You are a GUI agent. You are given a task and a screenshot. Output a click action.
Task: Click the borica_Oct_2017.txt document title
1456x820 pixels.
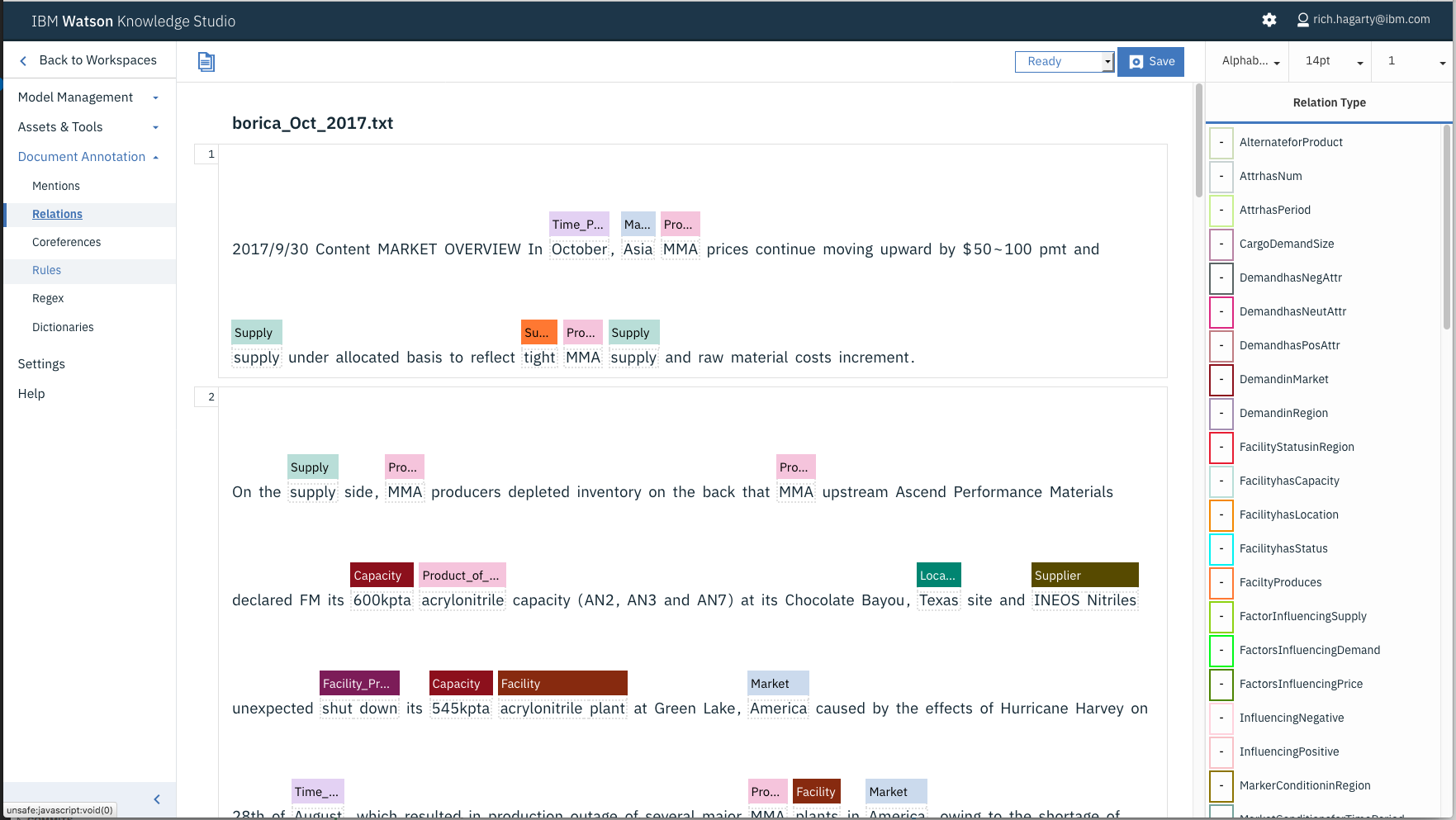click(x=312, y=123)
